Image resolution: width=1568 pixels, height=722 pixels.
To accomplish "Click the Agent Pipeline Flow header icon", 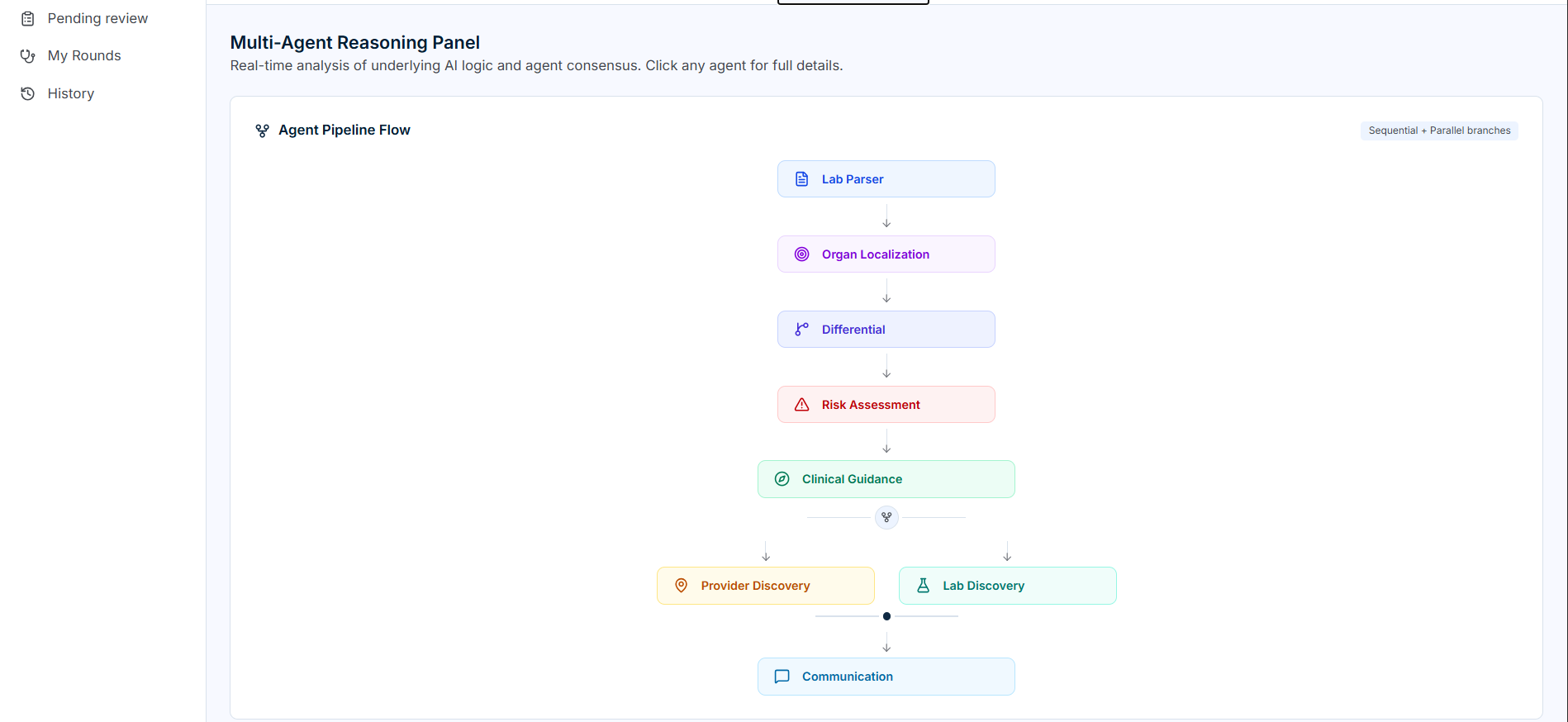I will [x=262, y=131].
